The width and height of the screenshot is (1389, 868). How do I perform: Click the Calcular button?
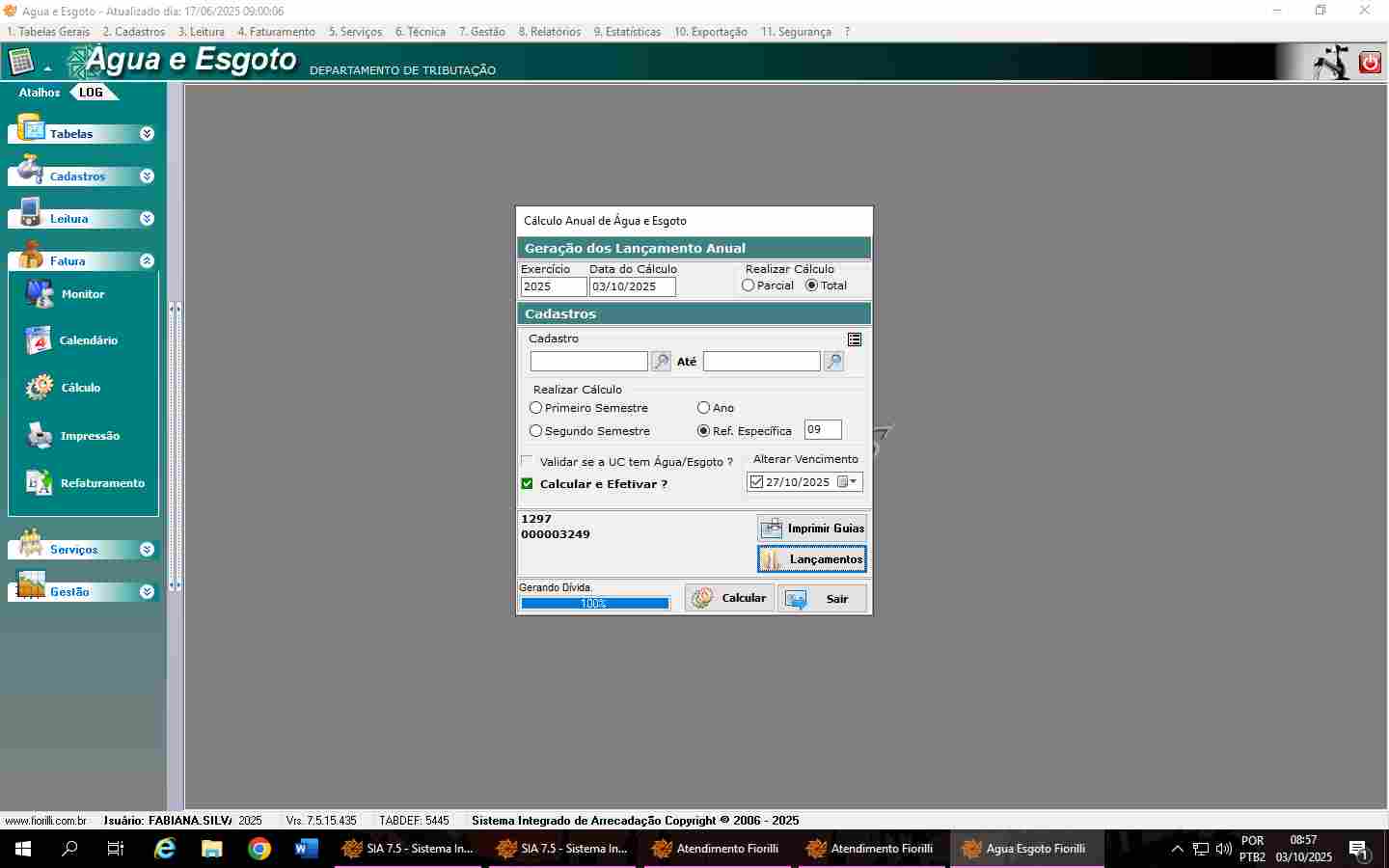tap(729, 598)
